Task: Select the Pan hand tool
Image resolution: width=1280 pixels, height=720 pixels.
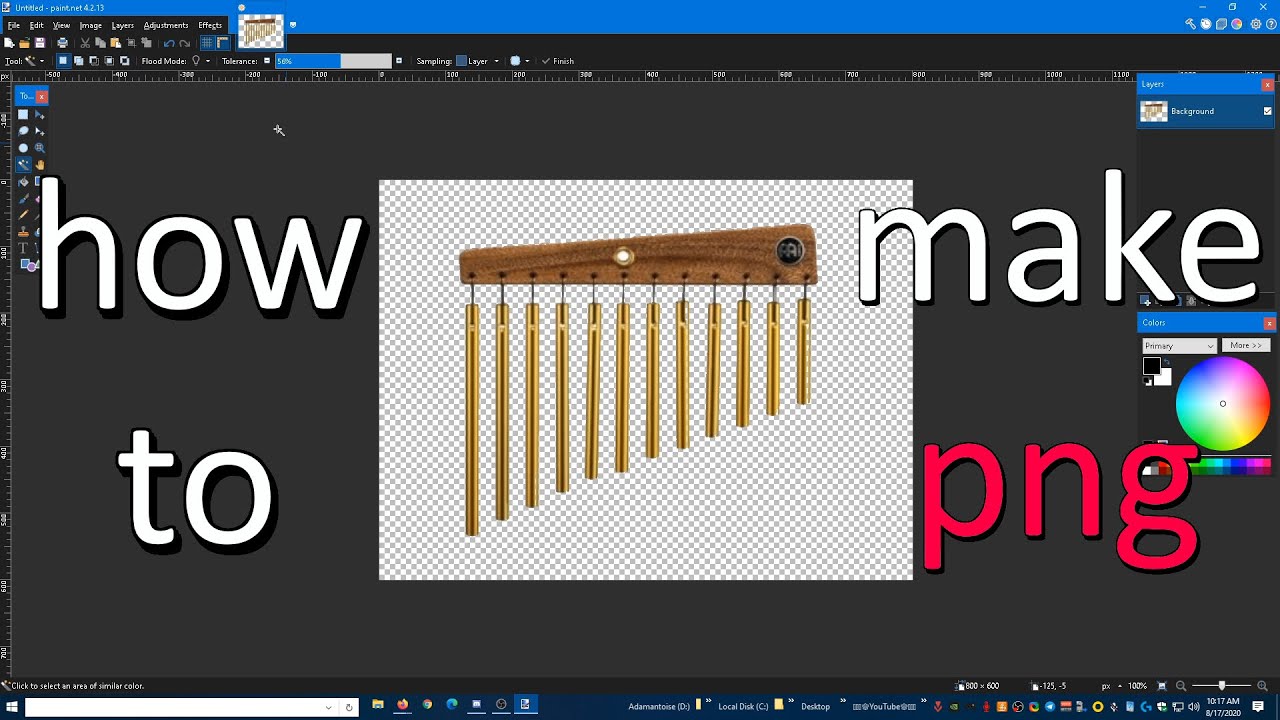Action: point(39,164)
